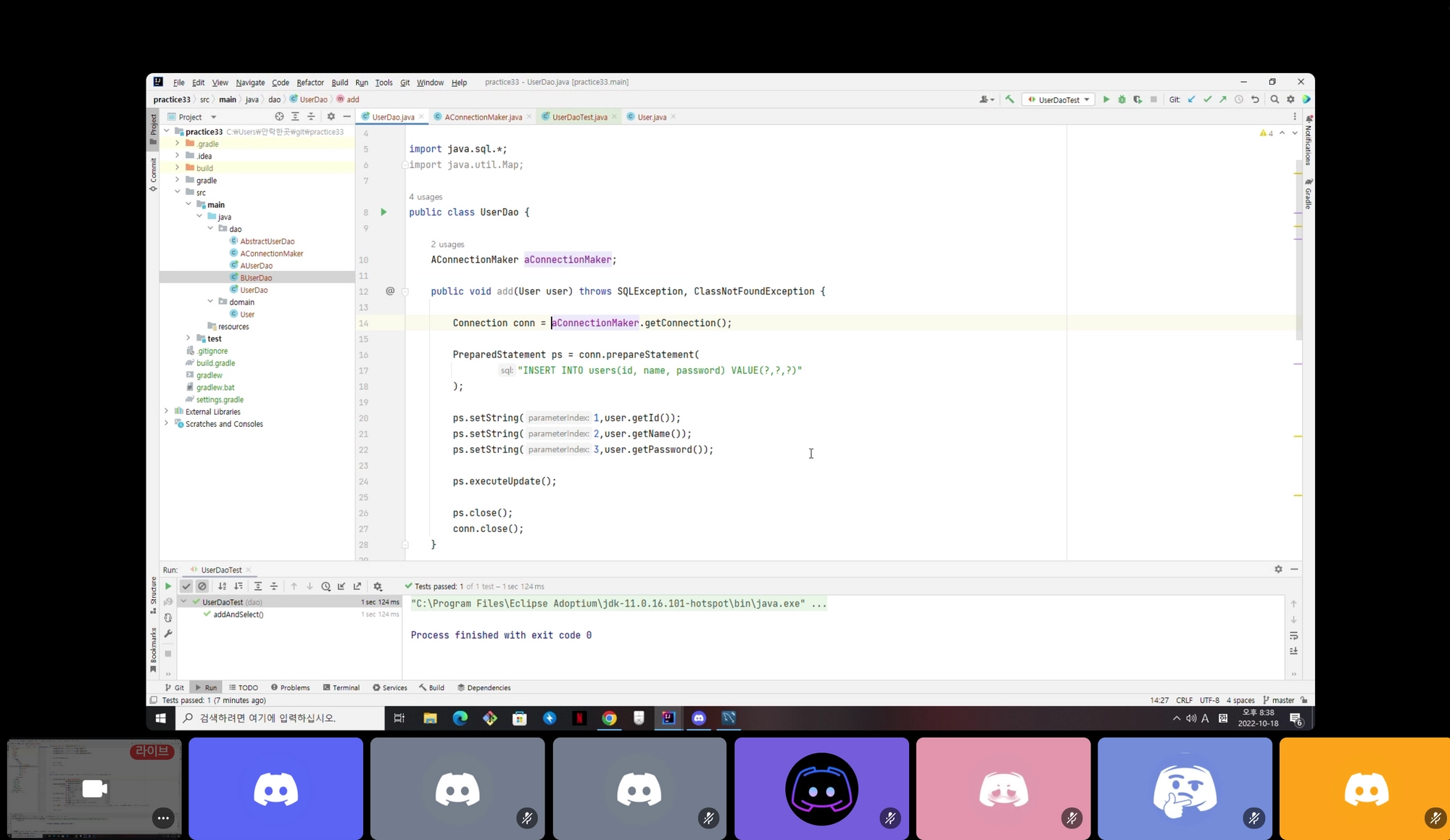Open the Terminal tool window button
Image resolution: width=1450 pixels, height=840 pixels.
click(341, 688)
